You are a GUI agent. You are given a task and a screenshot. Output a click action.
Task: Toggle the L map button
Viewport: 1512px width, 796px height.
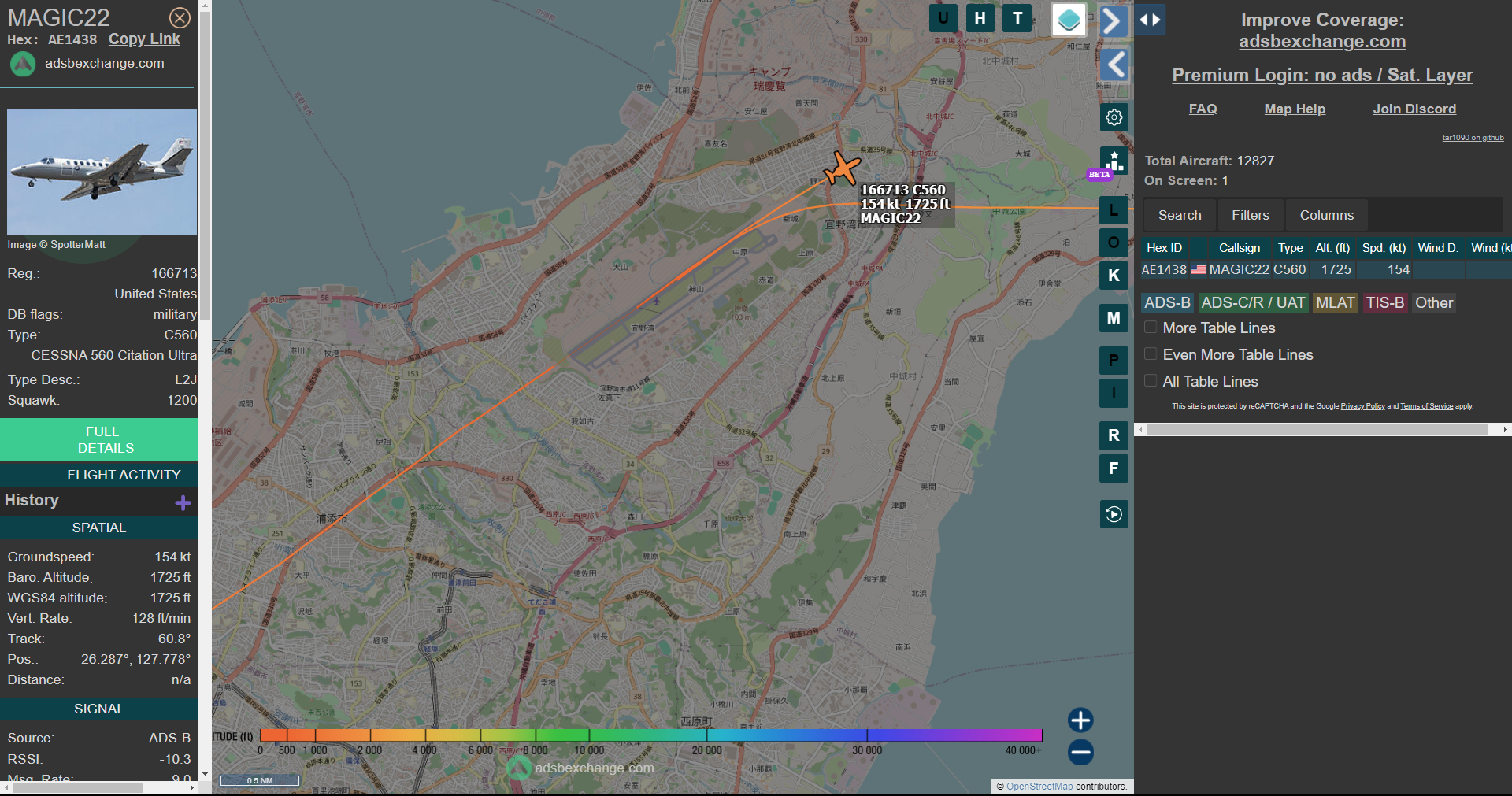[x=1114, y=210]
